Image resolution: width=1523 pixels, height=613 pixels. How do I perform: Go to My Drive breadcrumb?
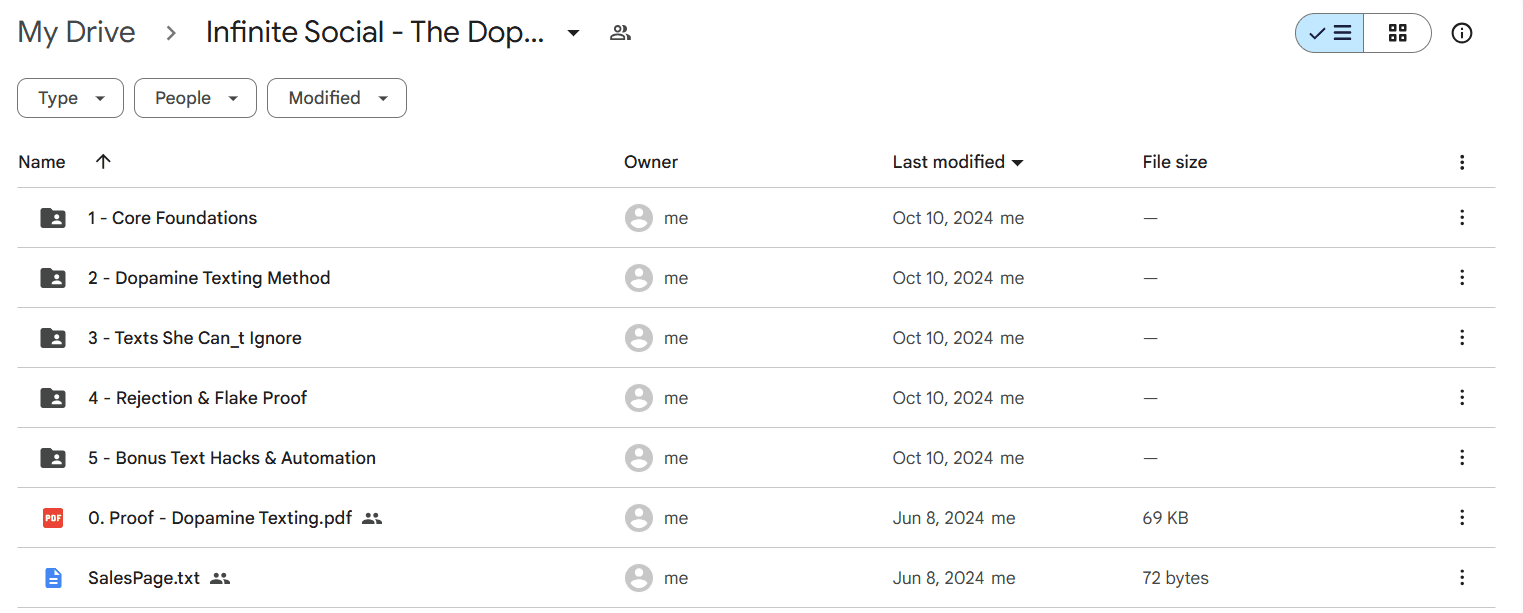click(x=77, y=33)
